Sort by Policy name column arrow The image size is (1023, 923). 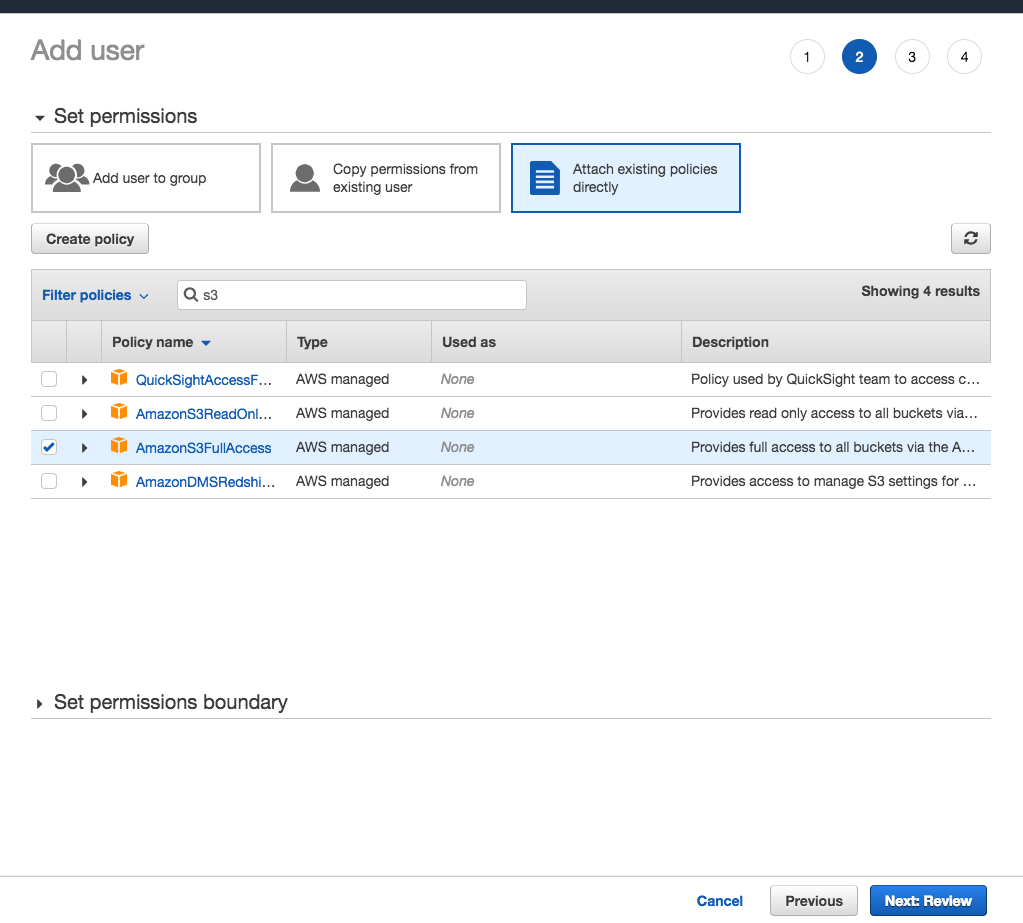206,343
